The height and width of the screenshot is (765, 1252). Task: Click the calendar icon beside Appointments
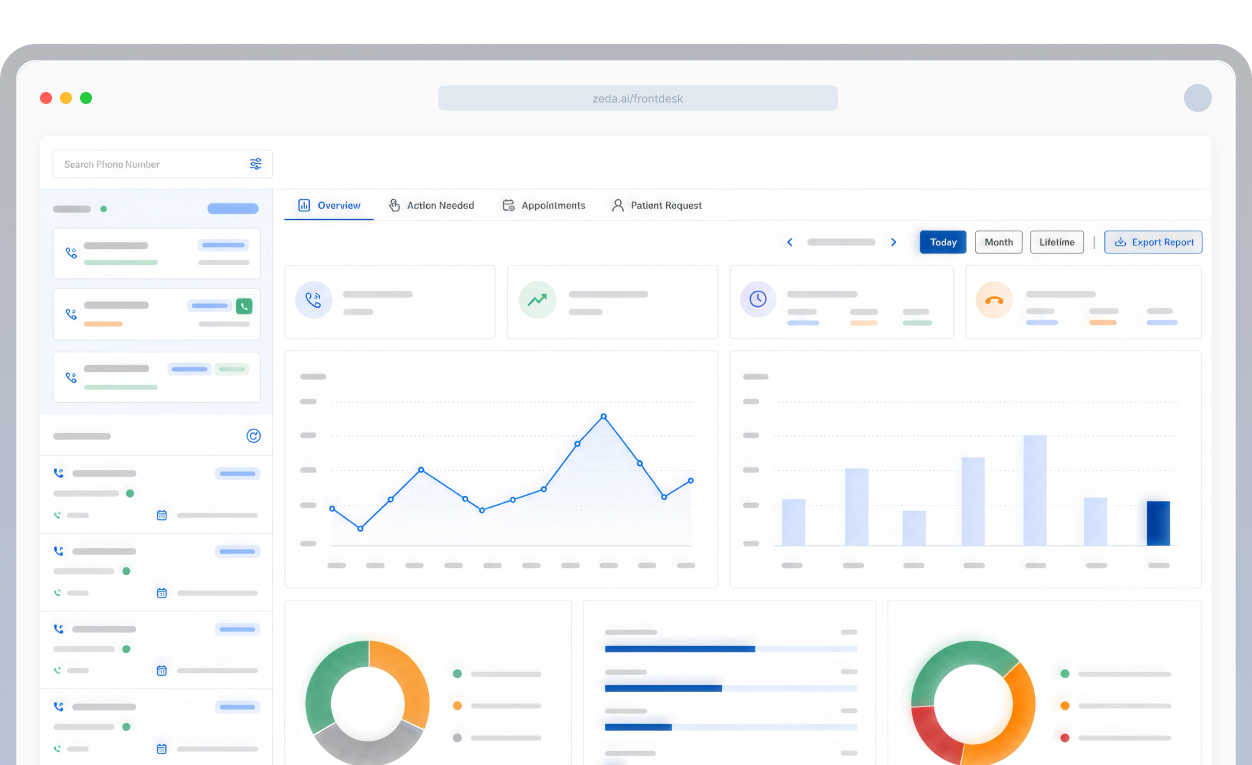click(x=508, y=205)
